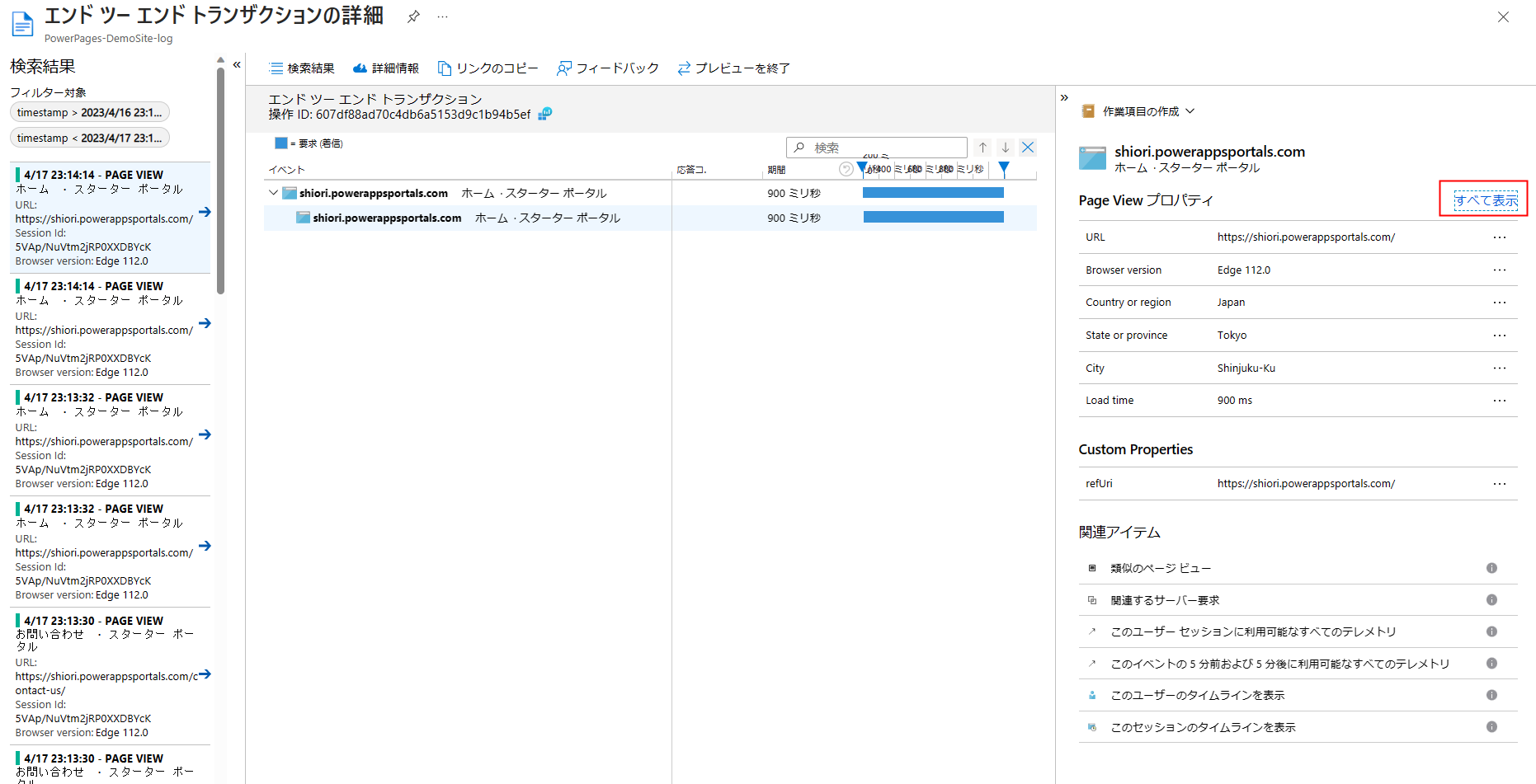Click すべて表示 to show all properties
Viewport: 1536px width, 784px height.
[x=1486, y=200]
